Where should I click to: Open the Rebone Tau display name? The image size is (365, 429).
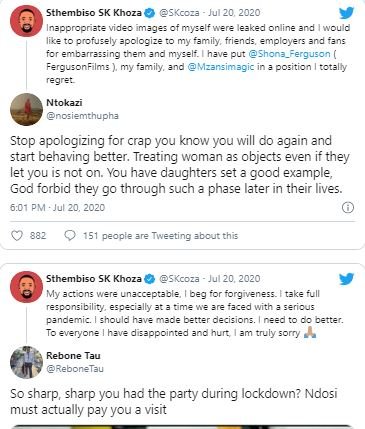tap(73, 356)
